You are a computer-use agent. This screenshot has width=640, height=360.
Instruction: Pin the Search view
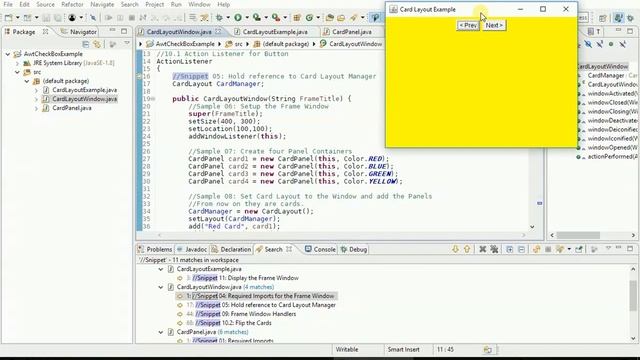[x=579, y=249]
